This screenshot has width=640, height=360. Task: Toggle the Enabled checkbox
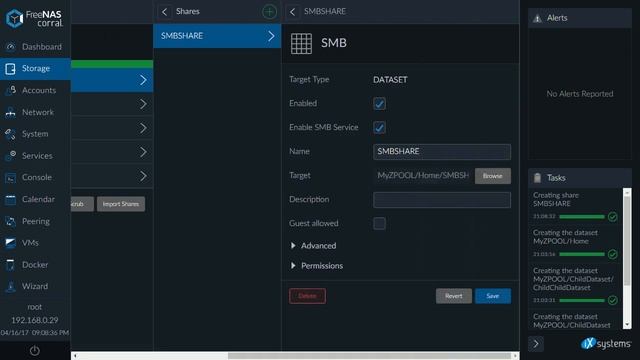coord(379,104)
